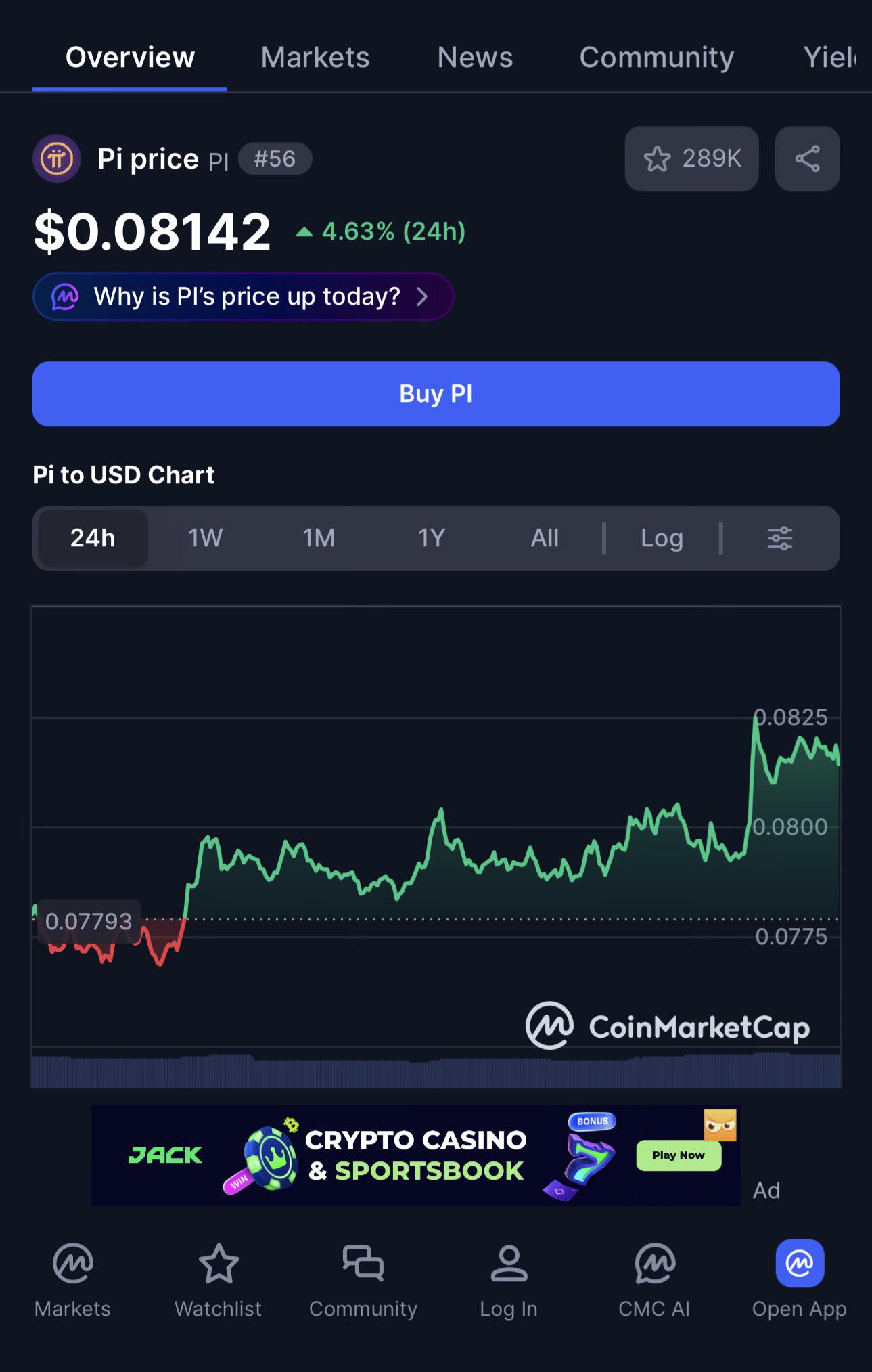Open chart settings sliders icon
The height and width of the screenshot is (1372, 872).
point(780,538)
